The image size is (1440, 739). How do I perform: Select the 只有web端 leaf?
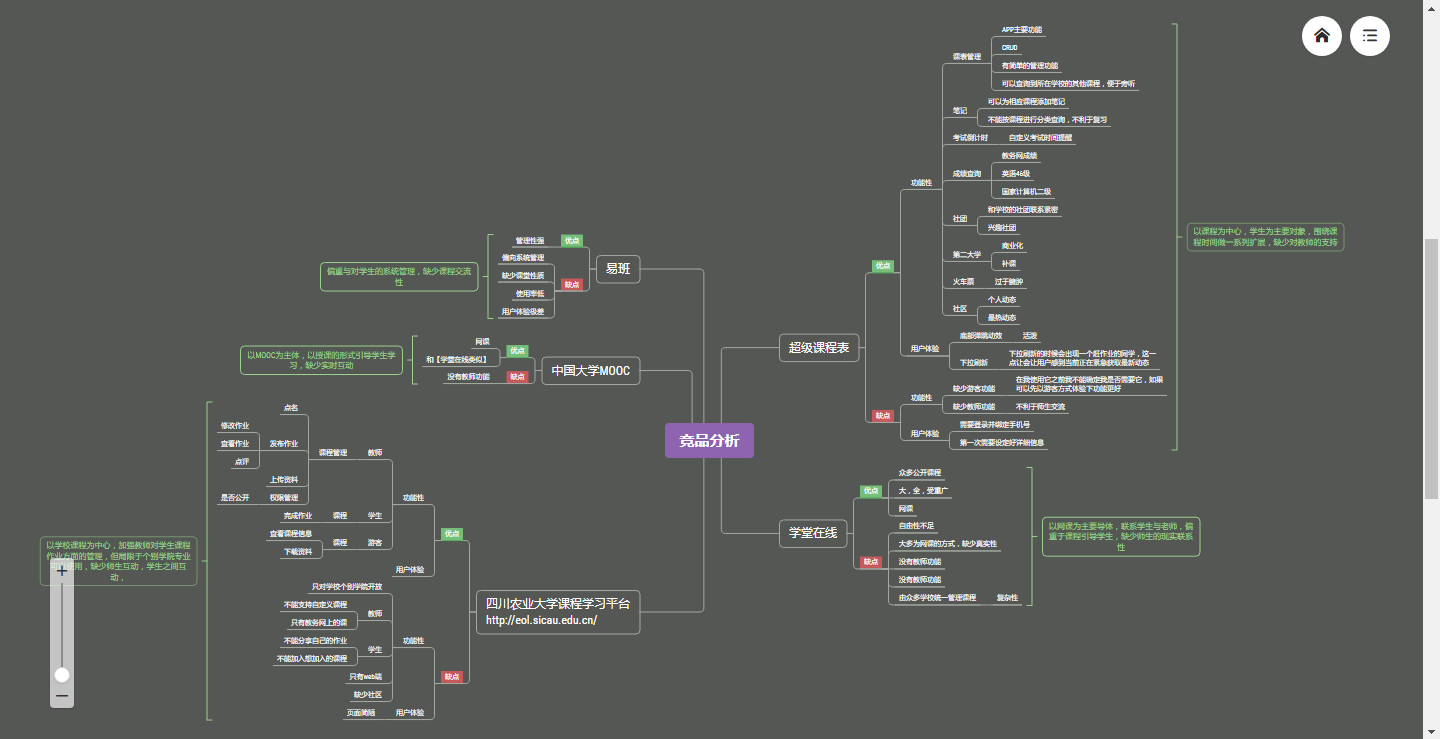pos(365,676)
